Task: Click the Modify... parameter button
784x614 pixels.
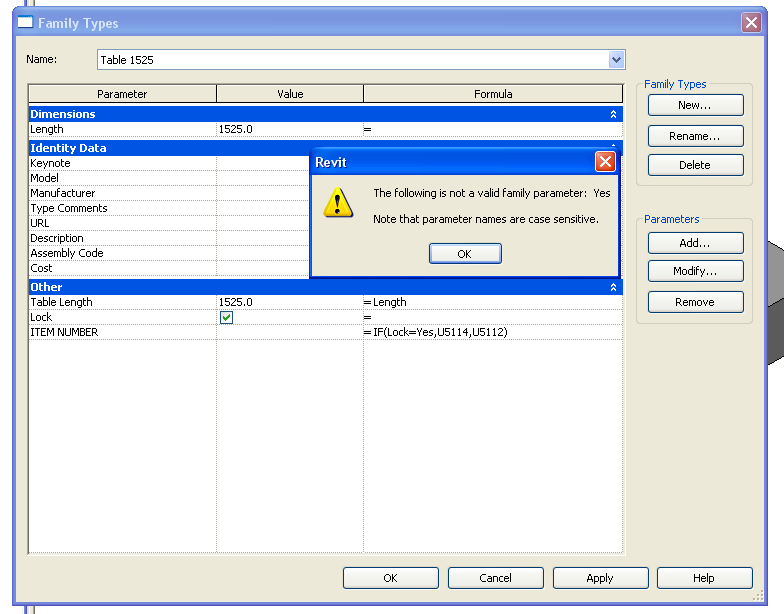Action: [x=696, y=271]
